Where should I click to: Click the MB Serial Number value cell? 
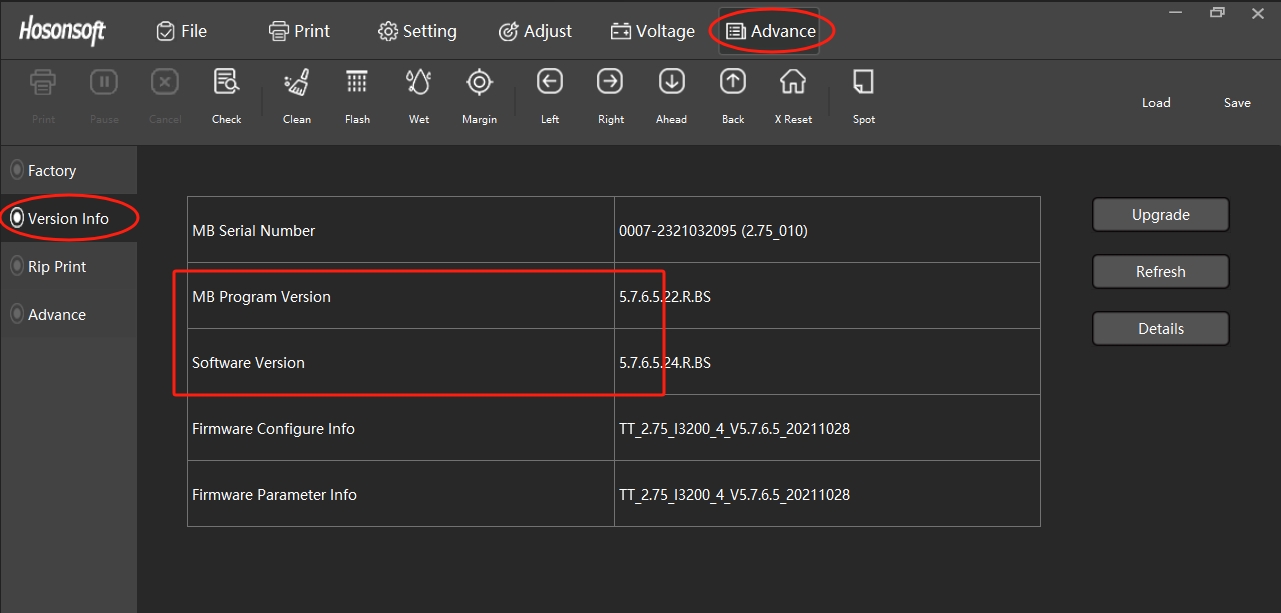click(x=826, y=230)
